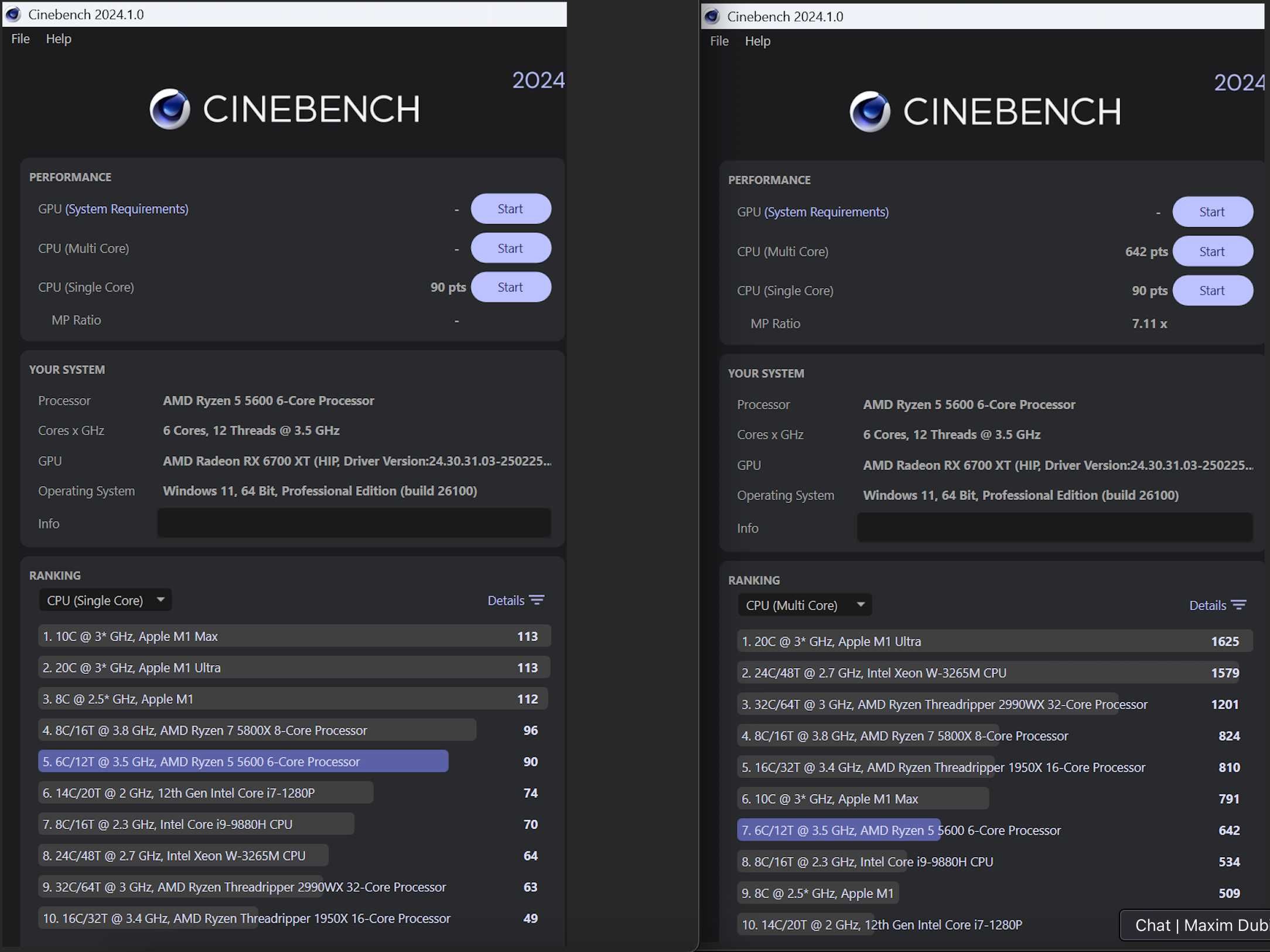Open CPU (Single Core) ranking dropdown
The image size is (1270, 952).
pyautogui.click(x=105, y=600)
